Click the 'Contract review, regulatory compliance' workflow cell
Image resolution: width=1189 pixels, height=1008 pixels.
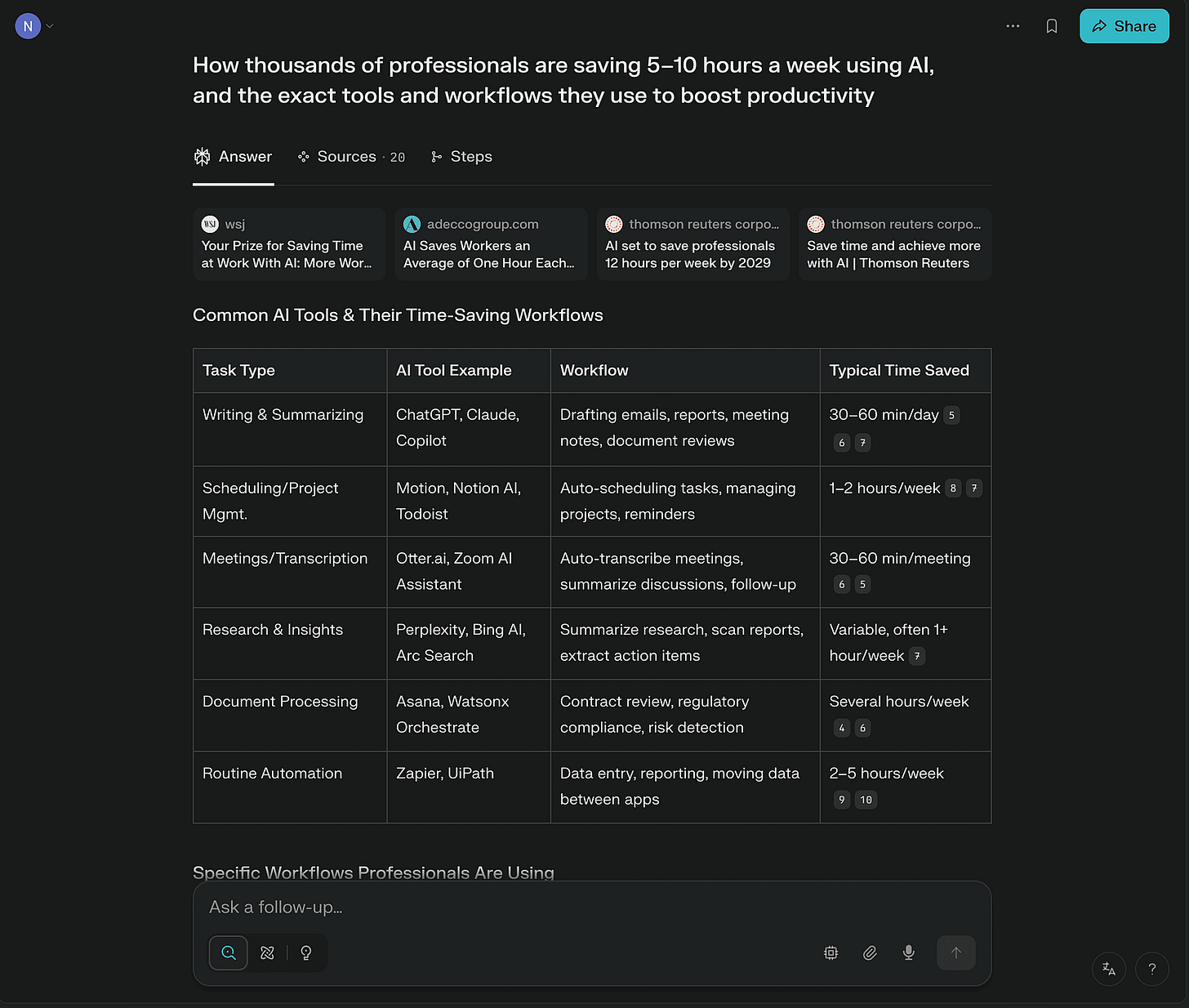685,716
